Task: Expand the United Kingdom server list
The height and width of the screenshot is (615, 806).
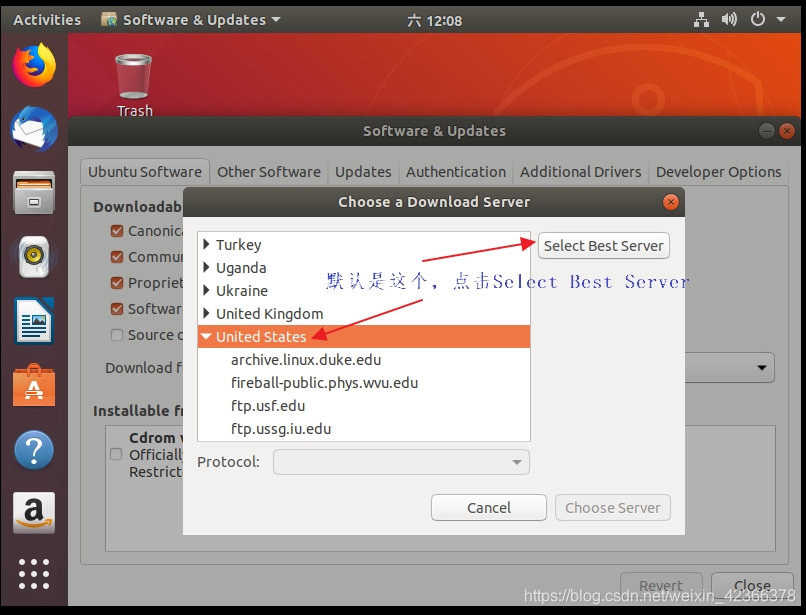Action: point(206,313)
